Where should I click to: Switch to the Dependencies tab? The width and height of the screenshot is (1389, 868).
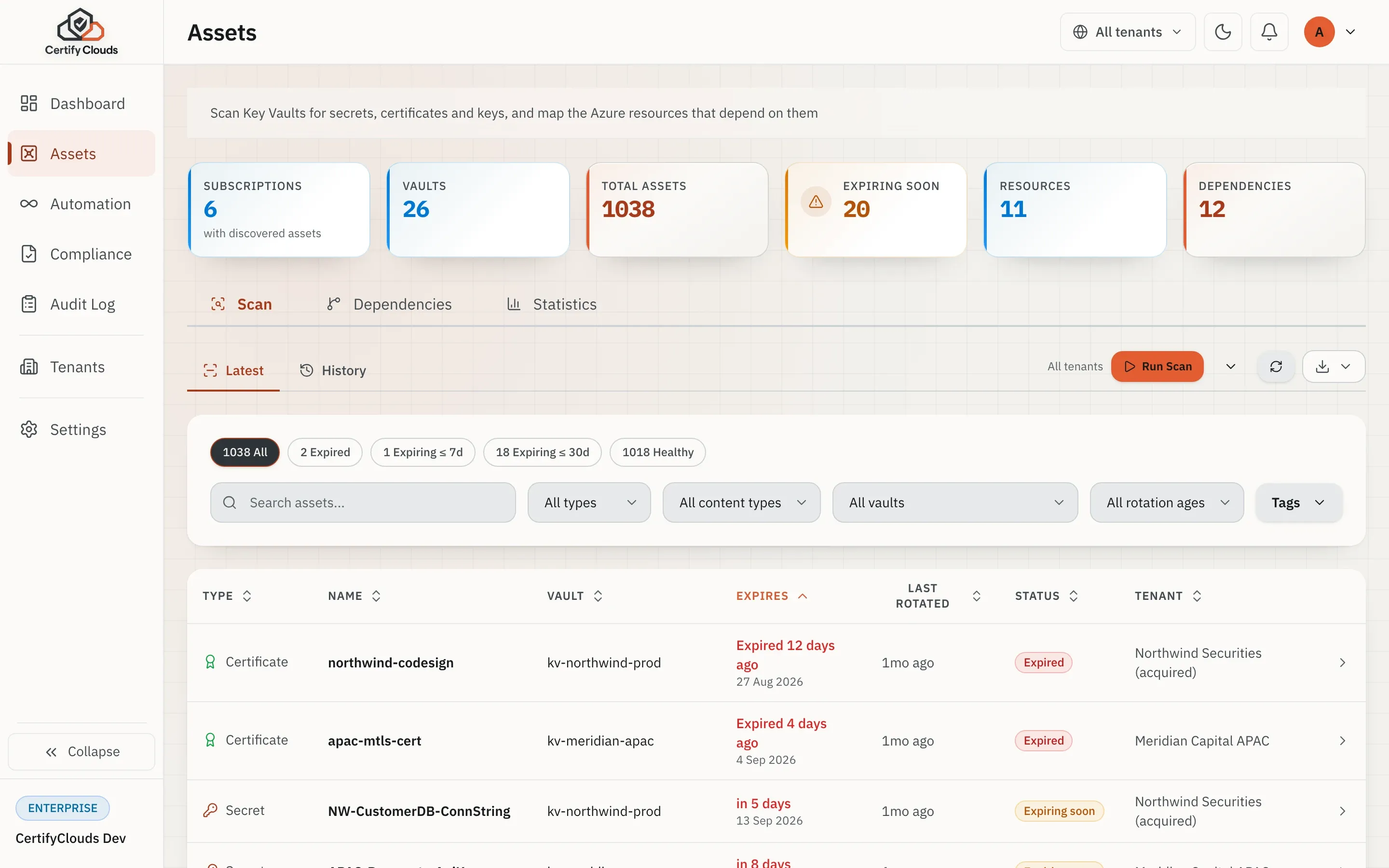click(389, 304)
